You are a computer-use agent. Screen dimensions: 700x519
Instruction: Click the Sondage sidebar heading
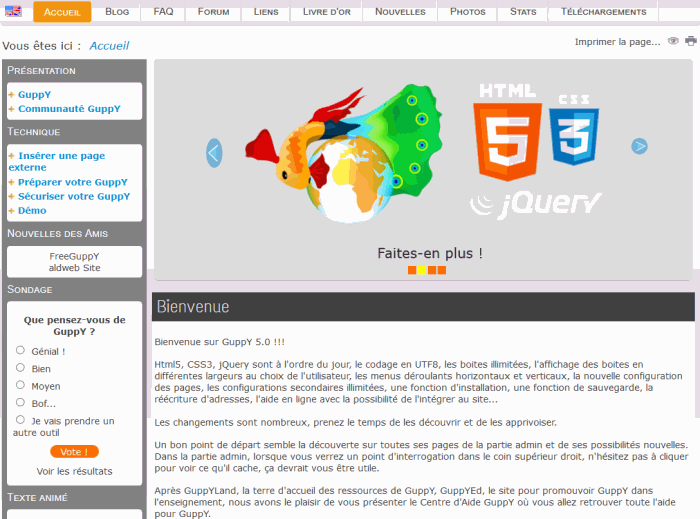click(x=29, y=289)
